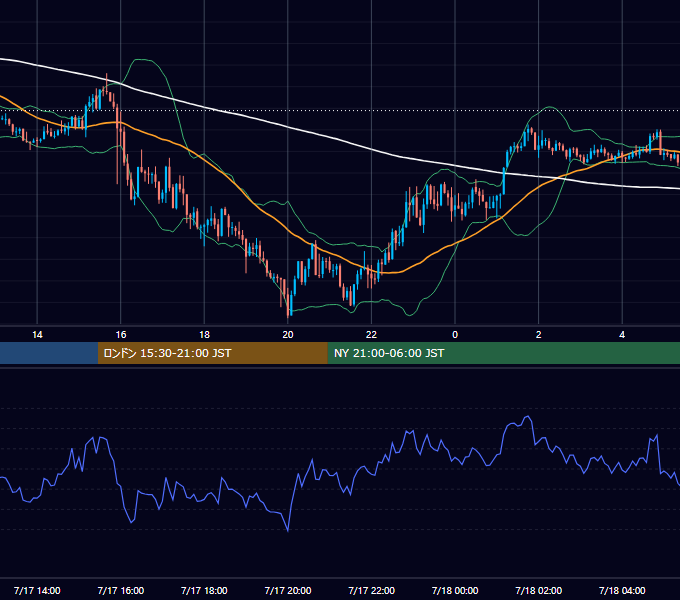Click the 20 hour label on the price chart axis

click(288, 335)
